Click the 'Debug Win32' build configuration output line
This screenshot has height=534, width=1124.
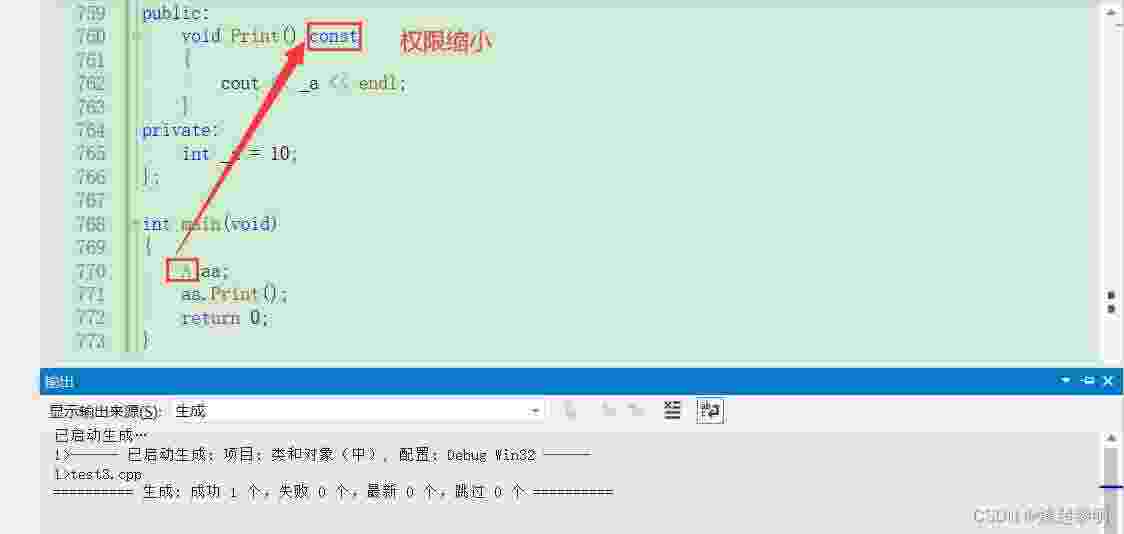(322, 455)
